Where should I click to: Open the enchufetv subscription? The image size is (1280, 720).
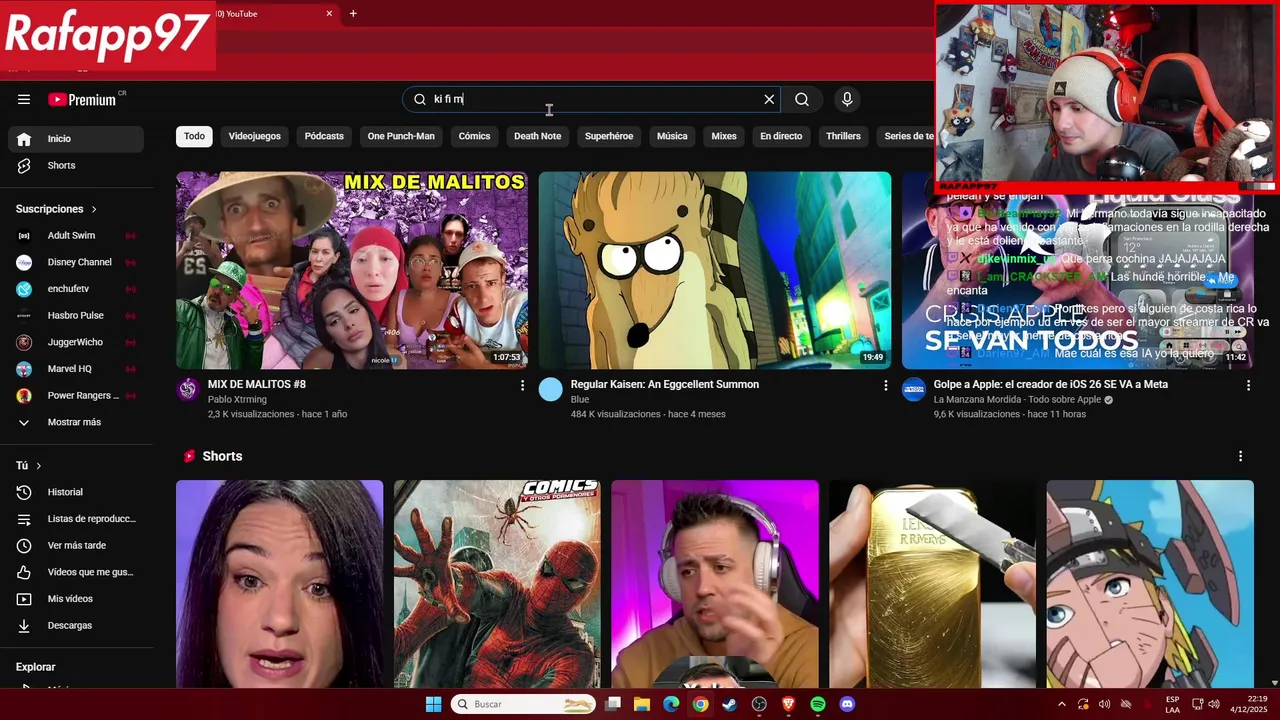(76, 289)
